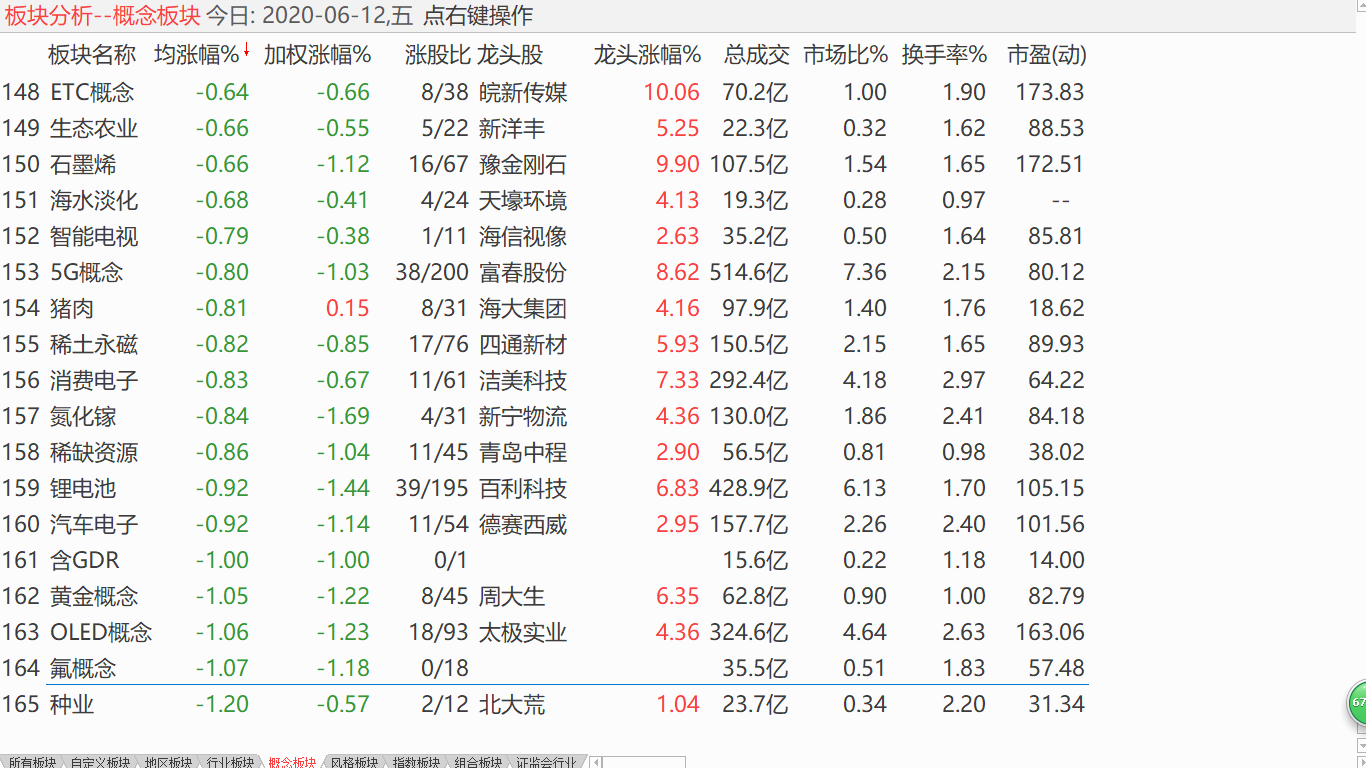Screen dimensions: 1366x768
Task: Click leading stock 天壕环境
Action: point(523,200)
